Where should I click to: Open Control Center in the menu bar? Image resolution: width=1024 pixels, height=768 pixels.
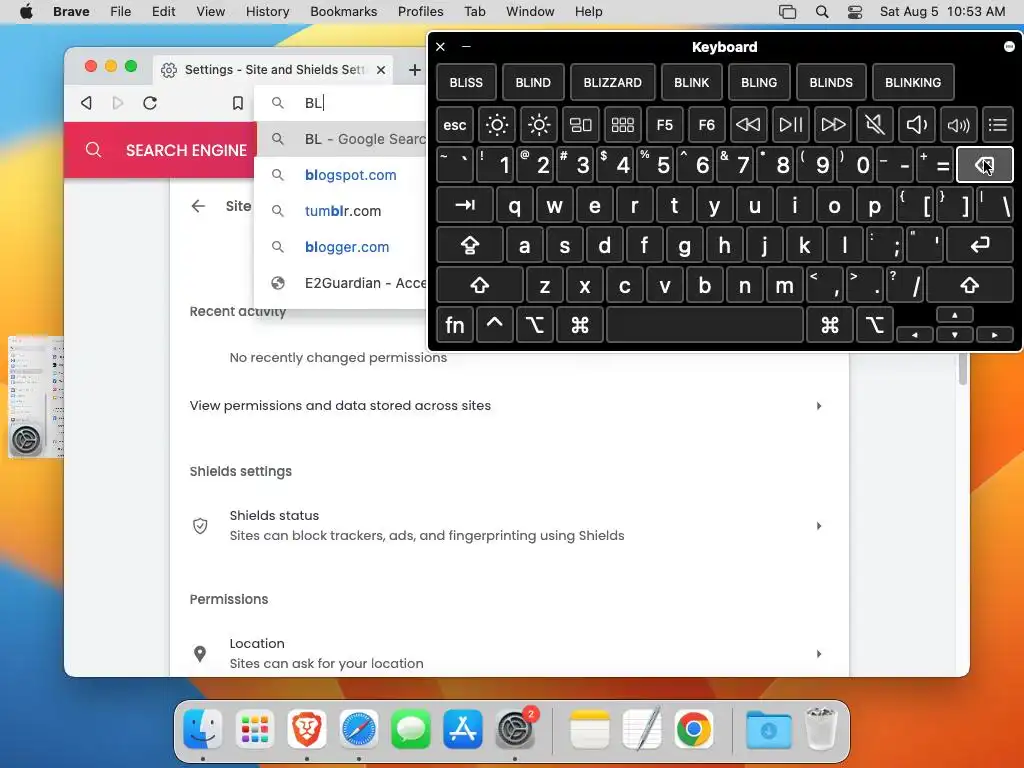(854, 12)
